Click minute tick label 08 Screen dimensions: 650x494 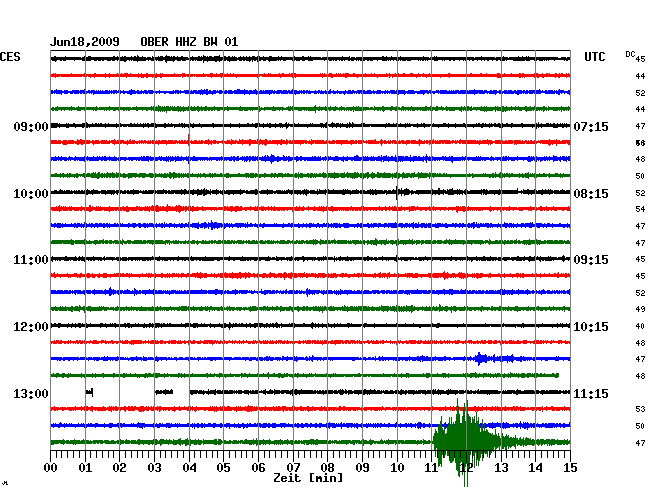point(327,467)
